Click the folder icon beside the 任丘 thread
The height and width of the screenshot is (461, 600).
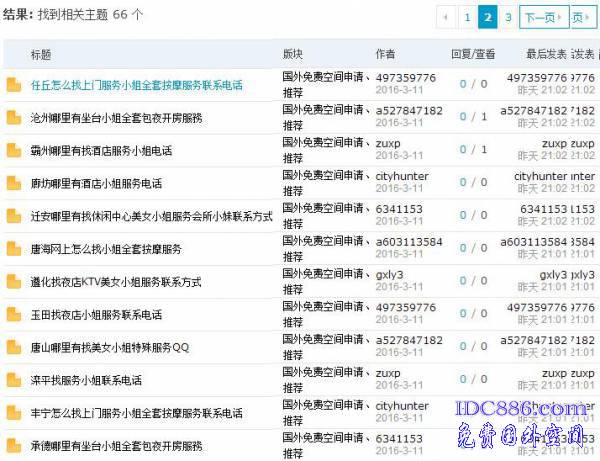coord(13,85)
